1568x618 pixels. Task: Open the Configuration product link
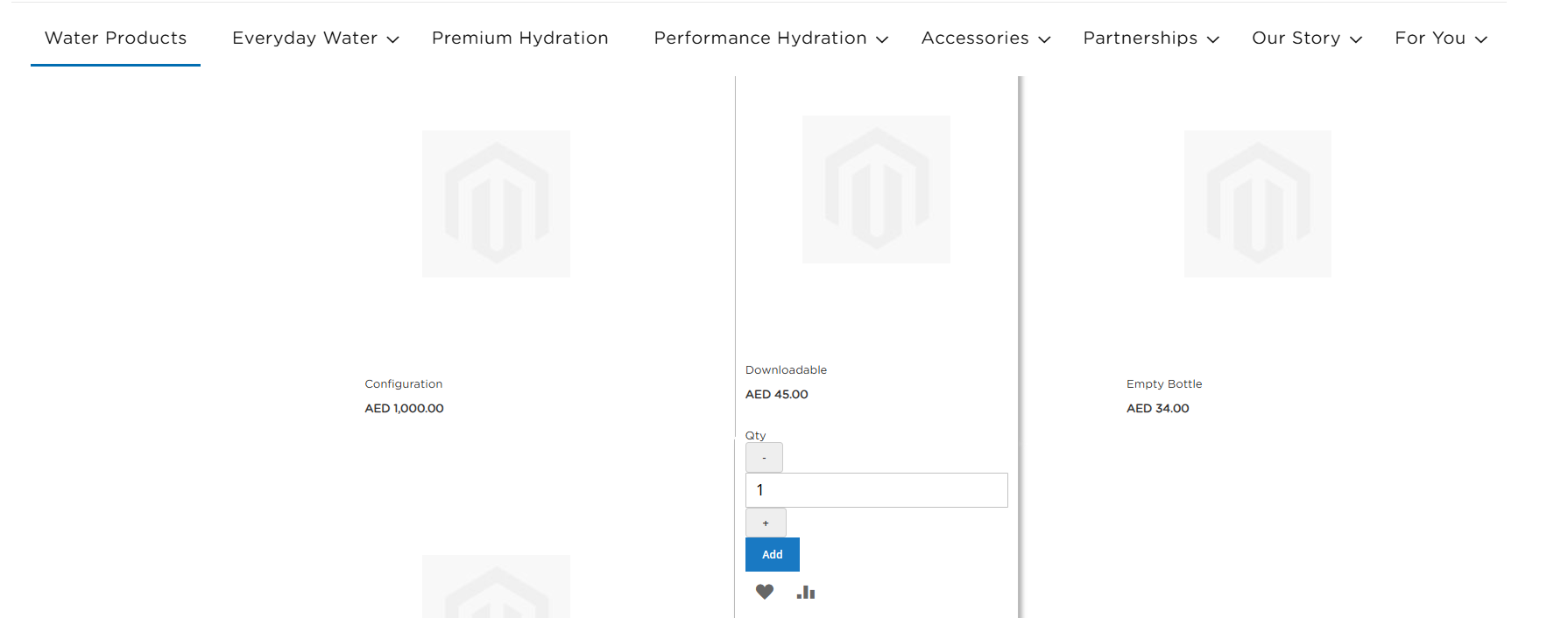tap(404, 383)
